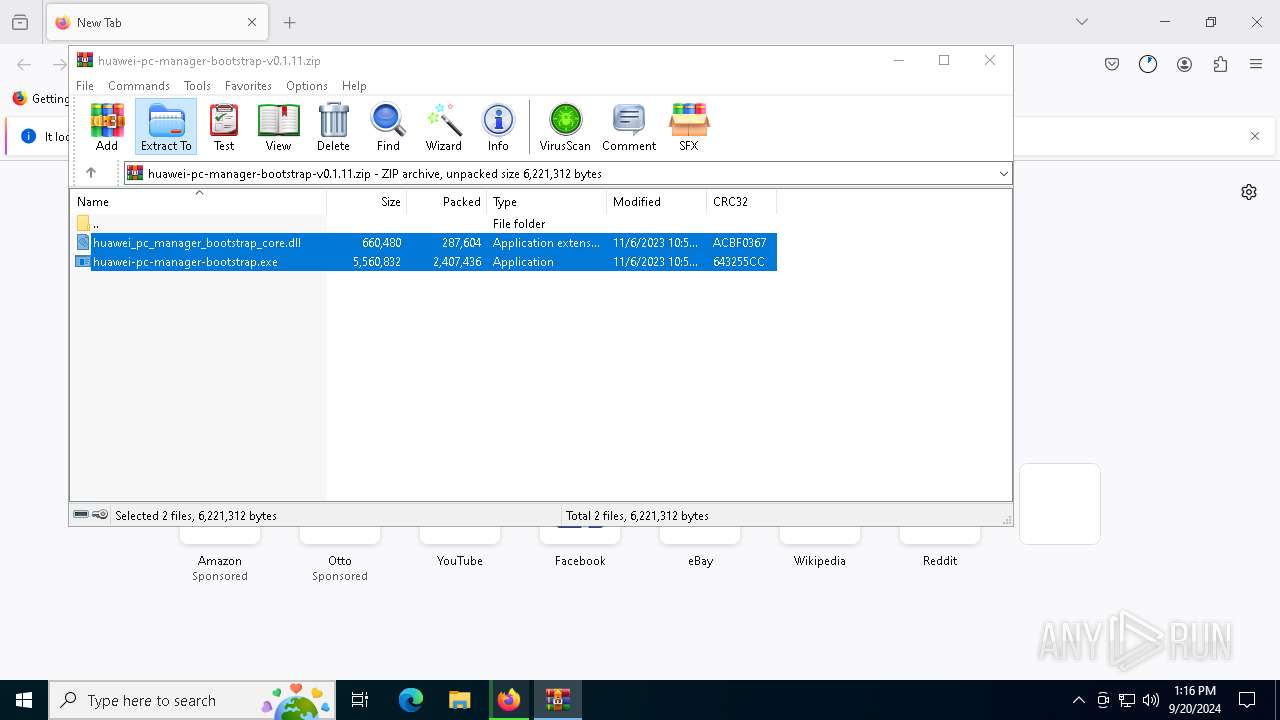Open the Help menu
The height and width of the screenshot is (720, 1280).
pos(354,86)
